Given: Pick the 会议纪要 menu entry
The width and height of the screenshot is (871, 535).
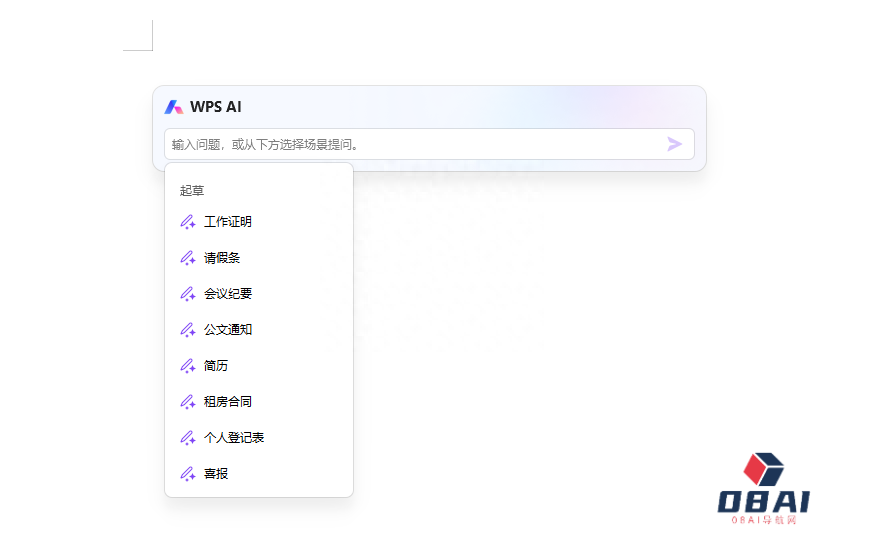Looking at the screenshot, I should (228, 294).
